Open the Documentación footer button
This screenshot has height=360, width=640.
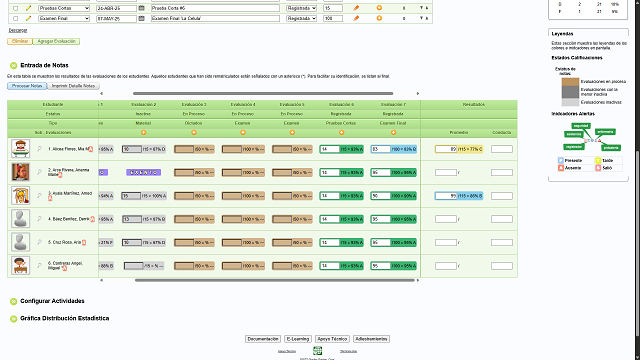263,339
